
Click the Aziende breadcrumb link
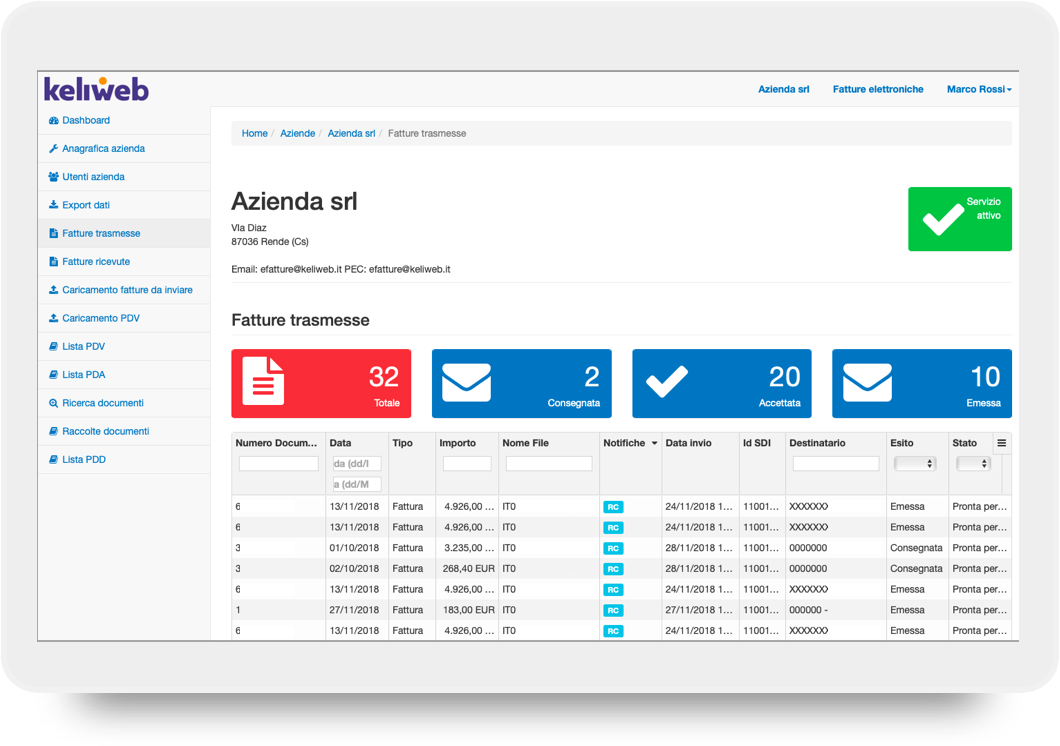[297, 133]
